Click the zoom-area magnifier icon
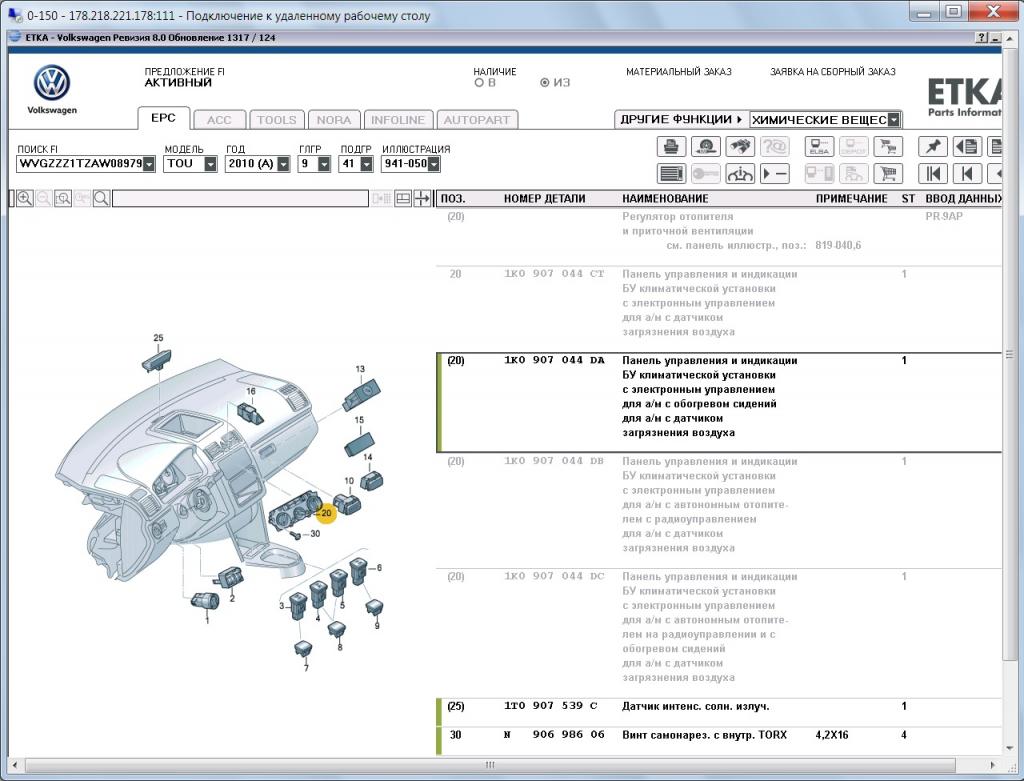 (x=63, y=199)
